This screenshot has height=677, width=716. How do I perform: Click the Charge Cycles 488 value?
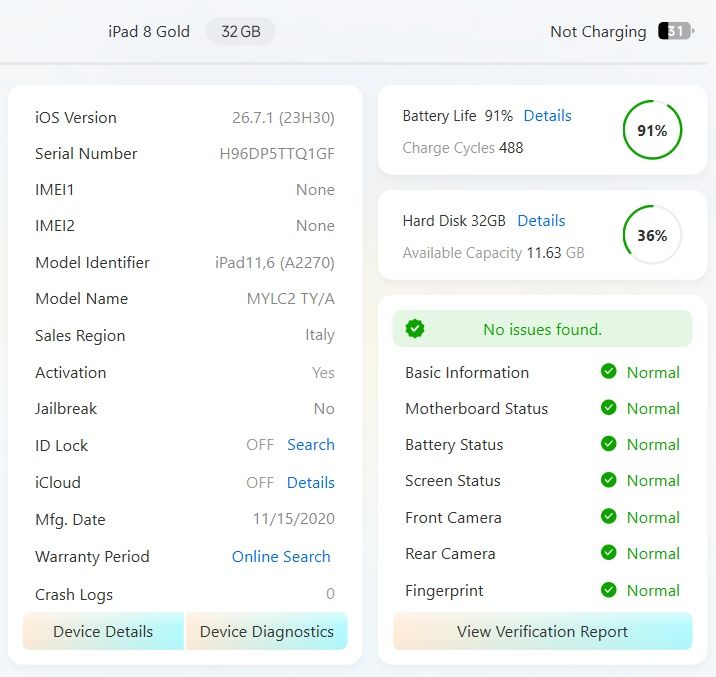click(511, 147)
